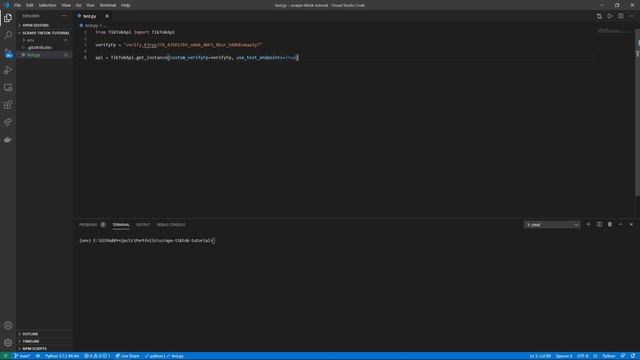
Task: Click the editor vertical scrollbar
Action: click(637, 112)
